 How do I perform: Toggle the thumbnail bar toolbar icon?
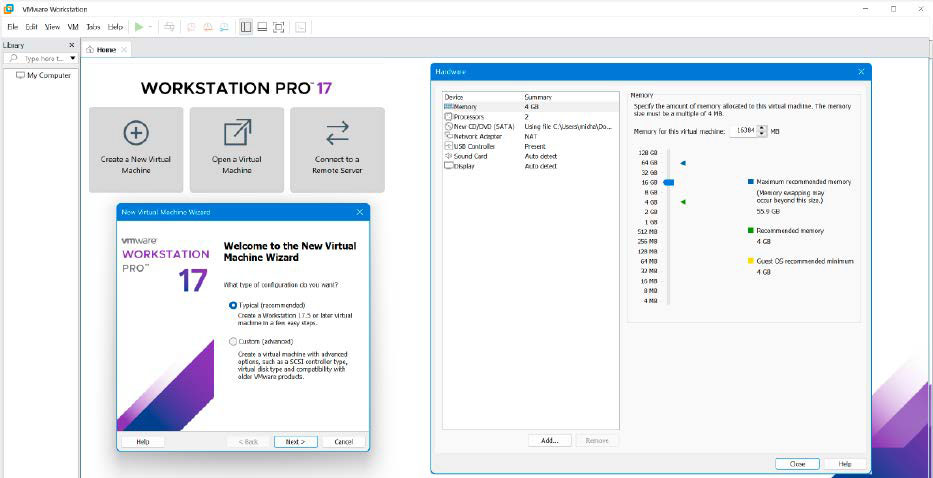pos(262,27)
